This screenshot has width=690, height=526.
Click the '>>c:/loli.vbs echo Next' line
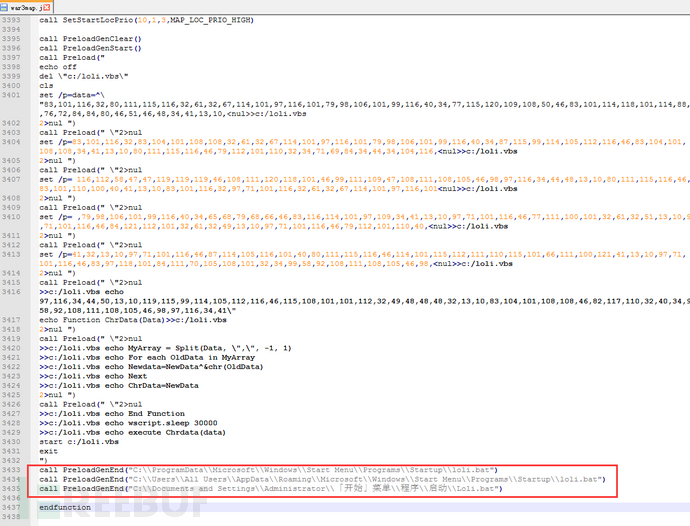[93, 376]
